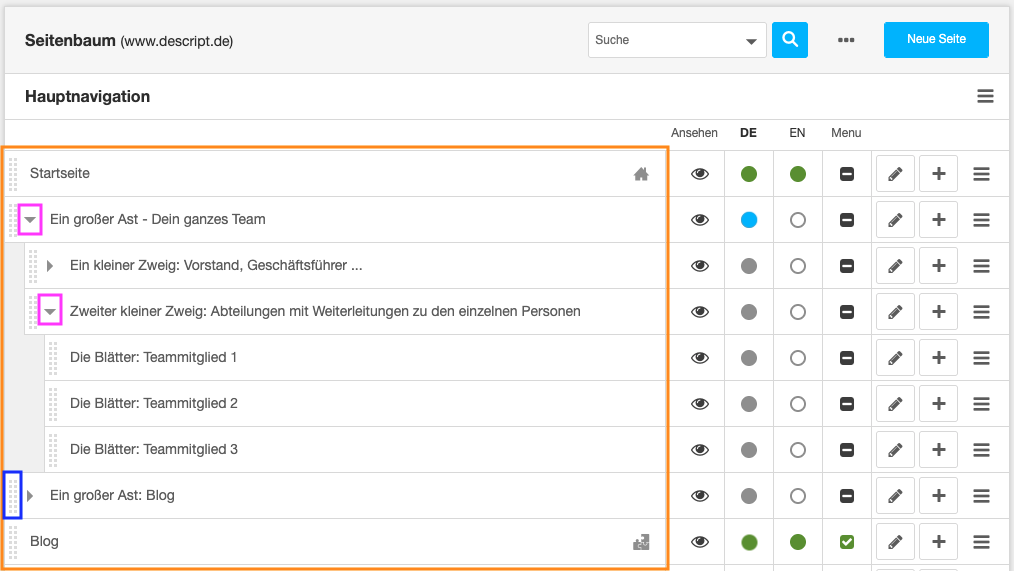Collapse 'Zweiter kleiner Zweig' branch
This screenshot has height=571, width=1014.
click(x=50, y=312)
